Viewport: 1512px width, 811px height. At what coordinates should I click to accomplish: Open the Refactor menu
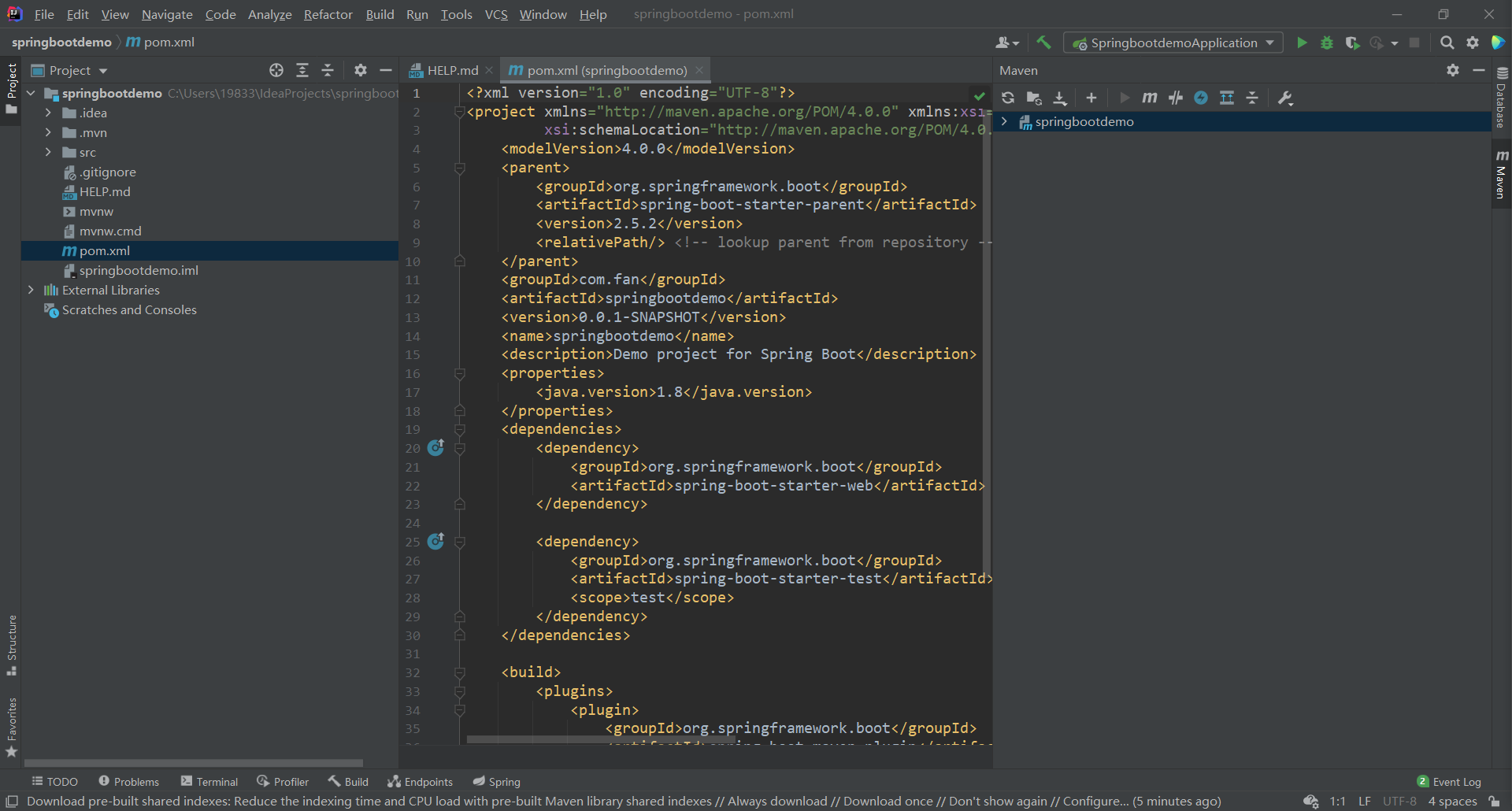tap(328, 14)
